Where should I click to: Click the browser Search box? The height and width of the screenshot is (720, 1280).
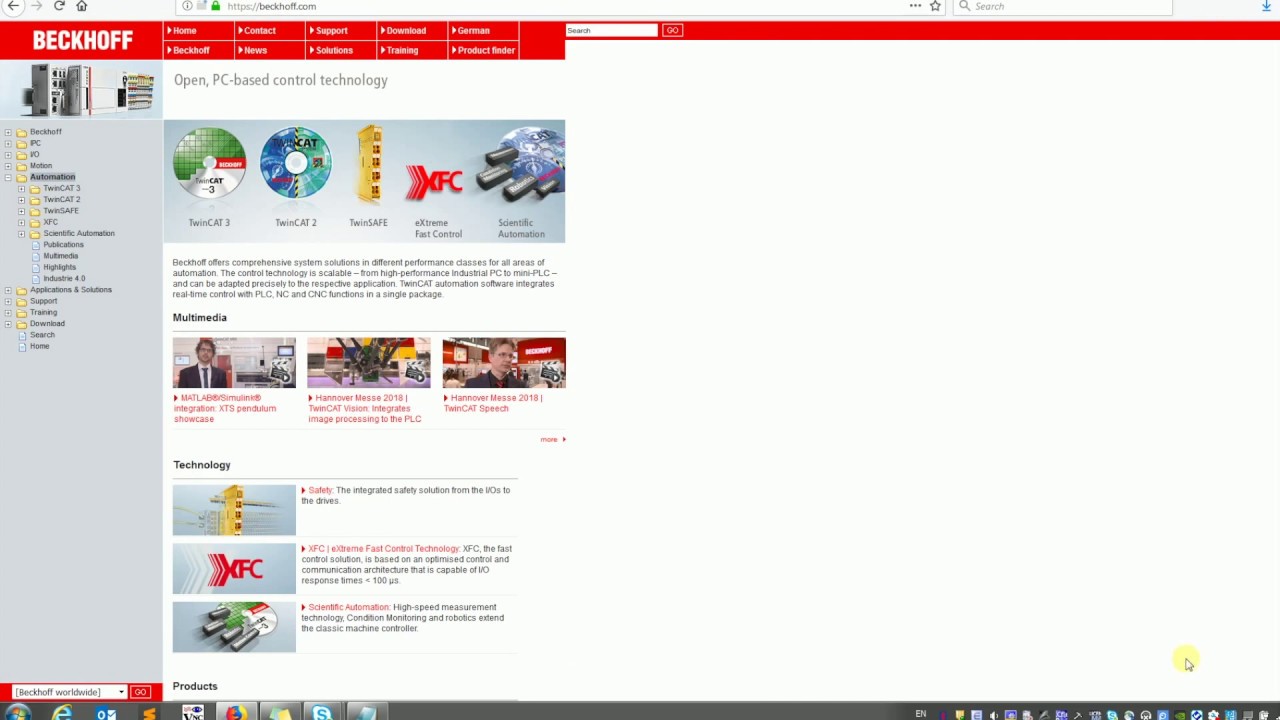[1062, 6]
